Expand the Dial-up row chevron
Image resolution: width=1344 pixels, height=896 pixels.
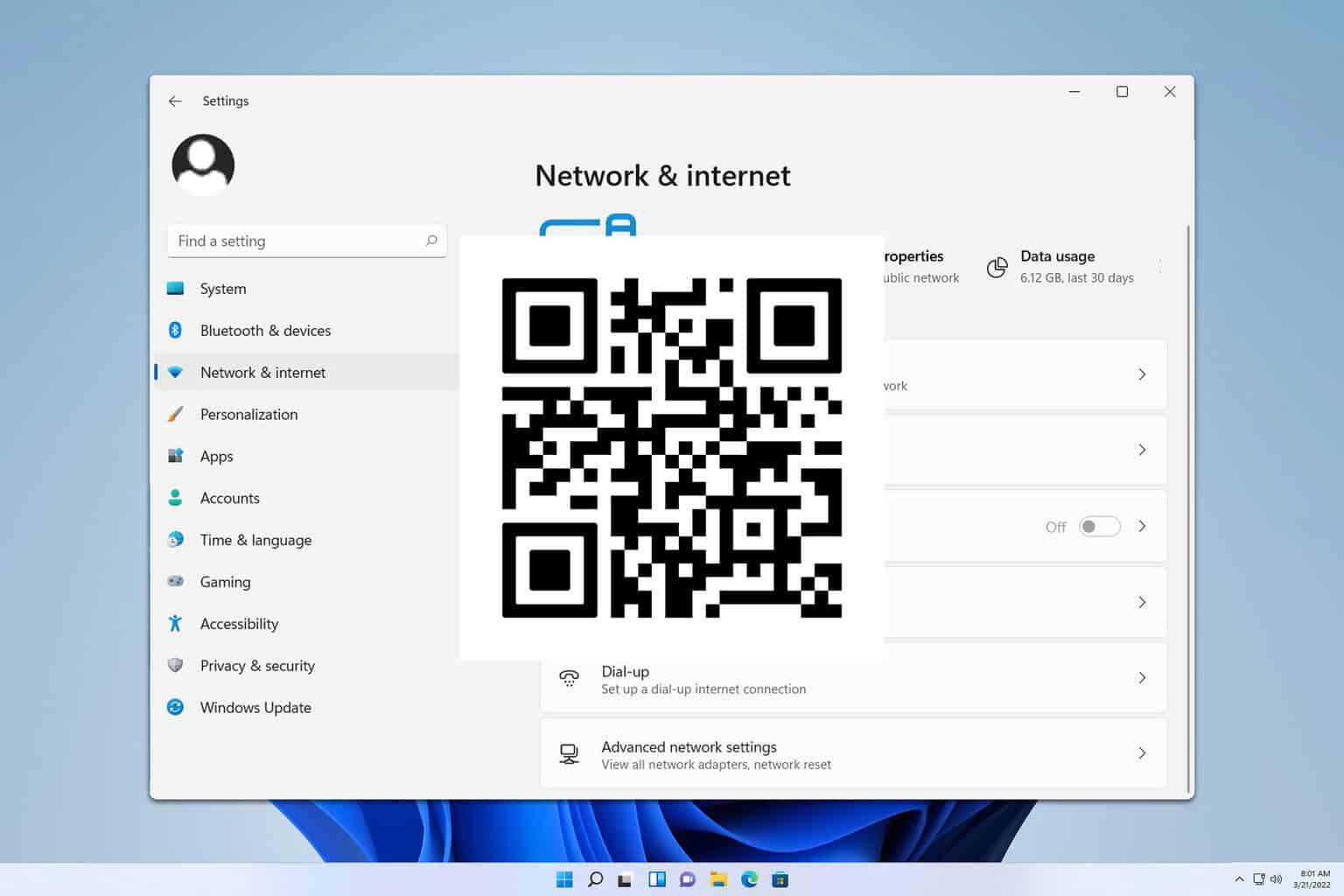[x=1142, y=678]
